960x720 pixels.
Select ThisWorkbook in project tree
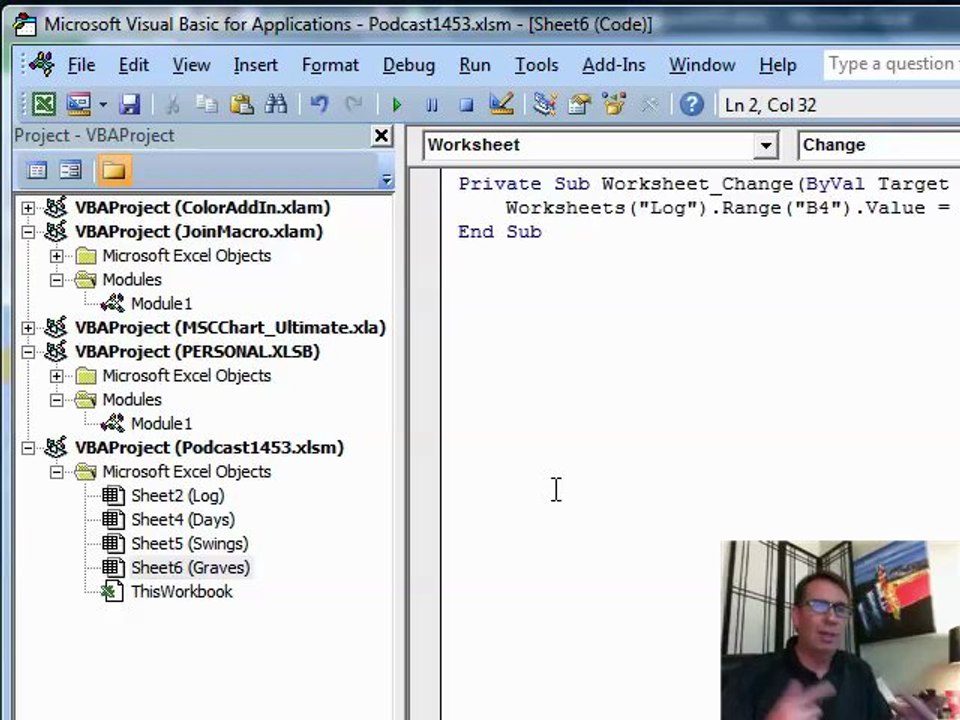(181, 591)
